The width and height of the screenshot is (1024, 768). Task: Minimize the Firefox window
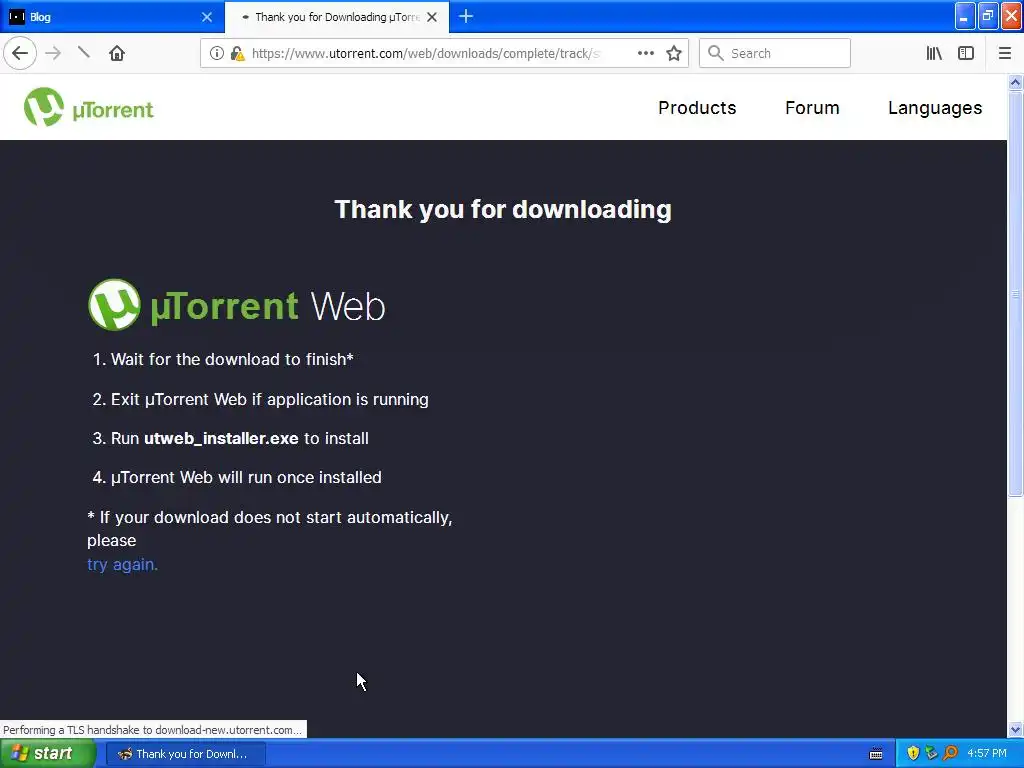(x=965, y=16)
